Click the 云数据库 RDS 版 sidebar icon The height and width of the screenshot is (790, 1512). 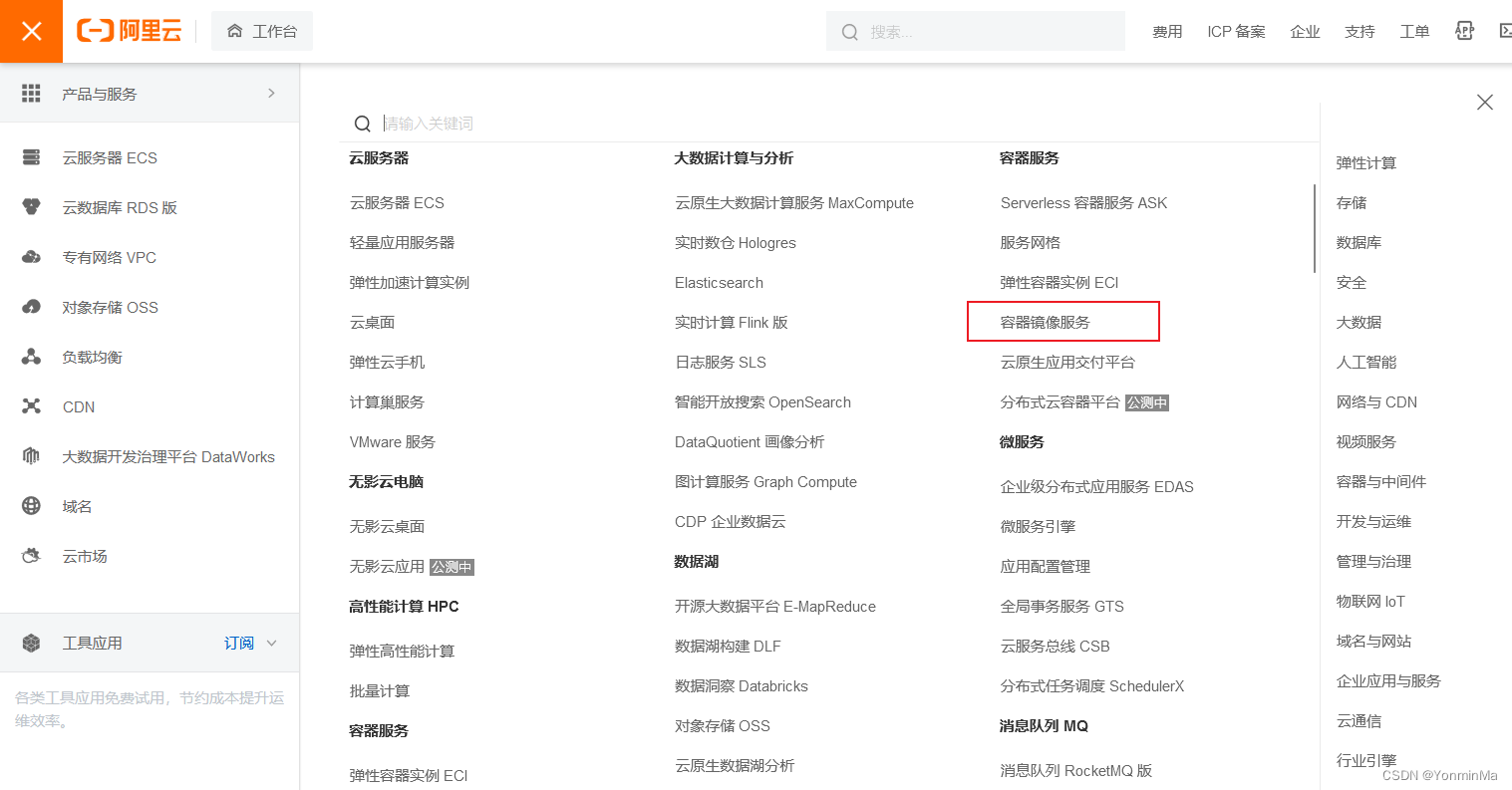pyautogui.click(x=31, y=207)
